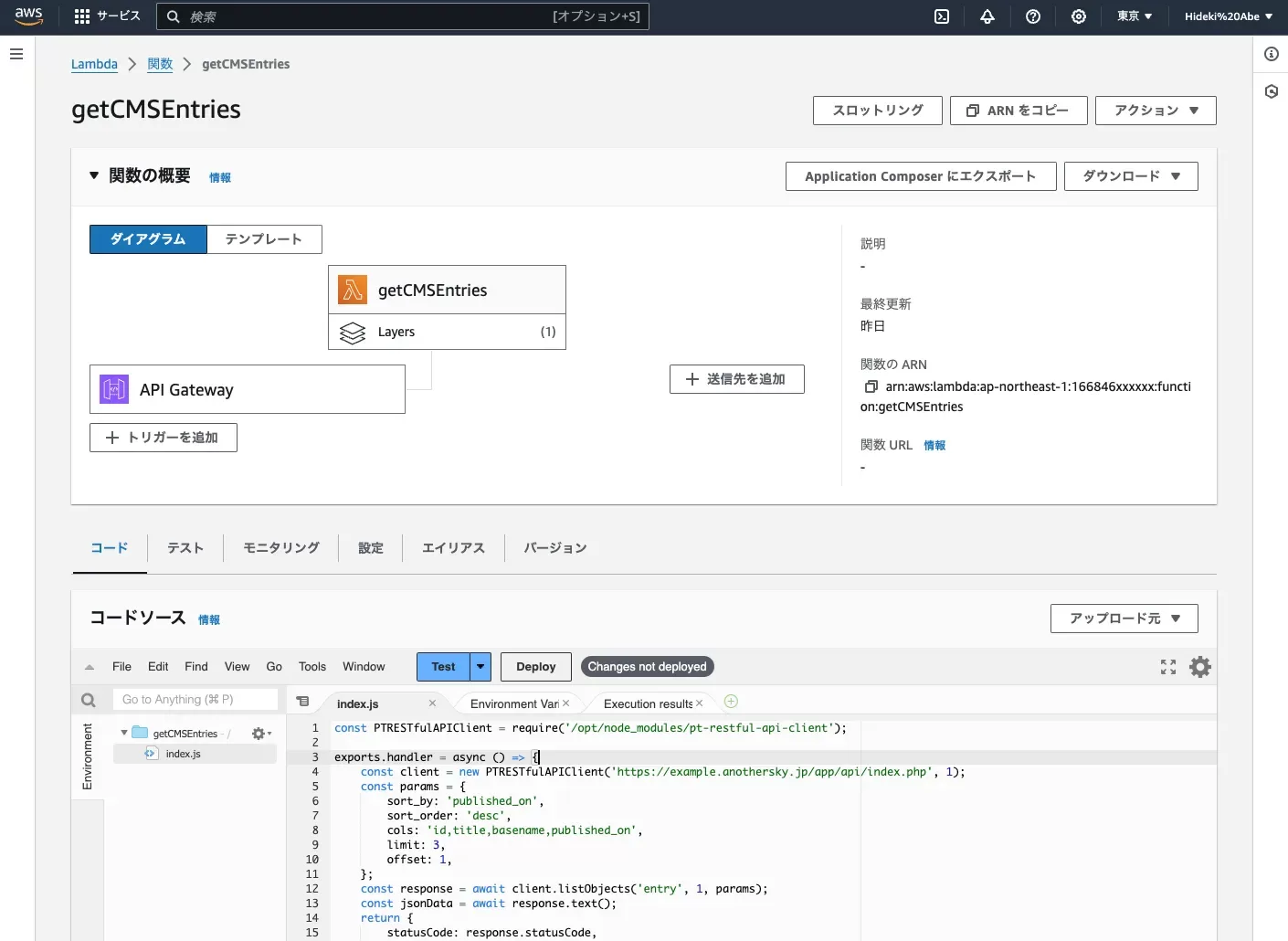
Task: Click the Layers stack icon
Action: 353,333
